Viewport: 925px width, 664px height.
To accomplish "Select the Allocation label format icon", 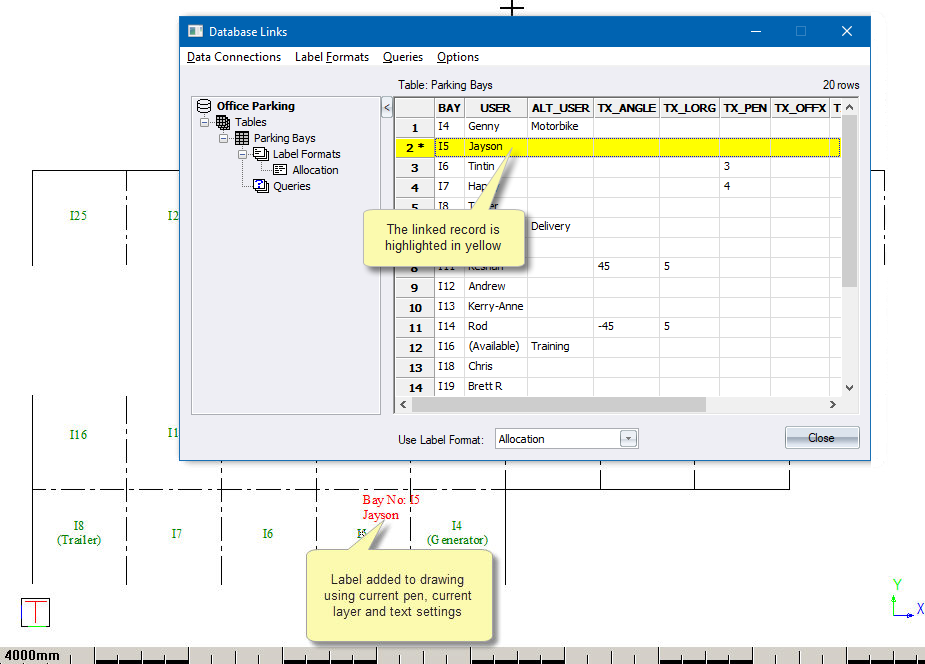I will click(x=280, y=170).
